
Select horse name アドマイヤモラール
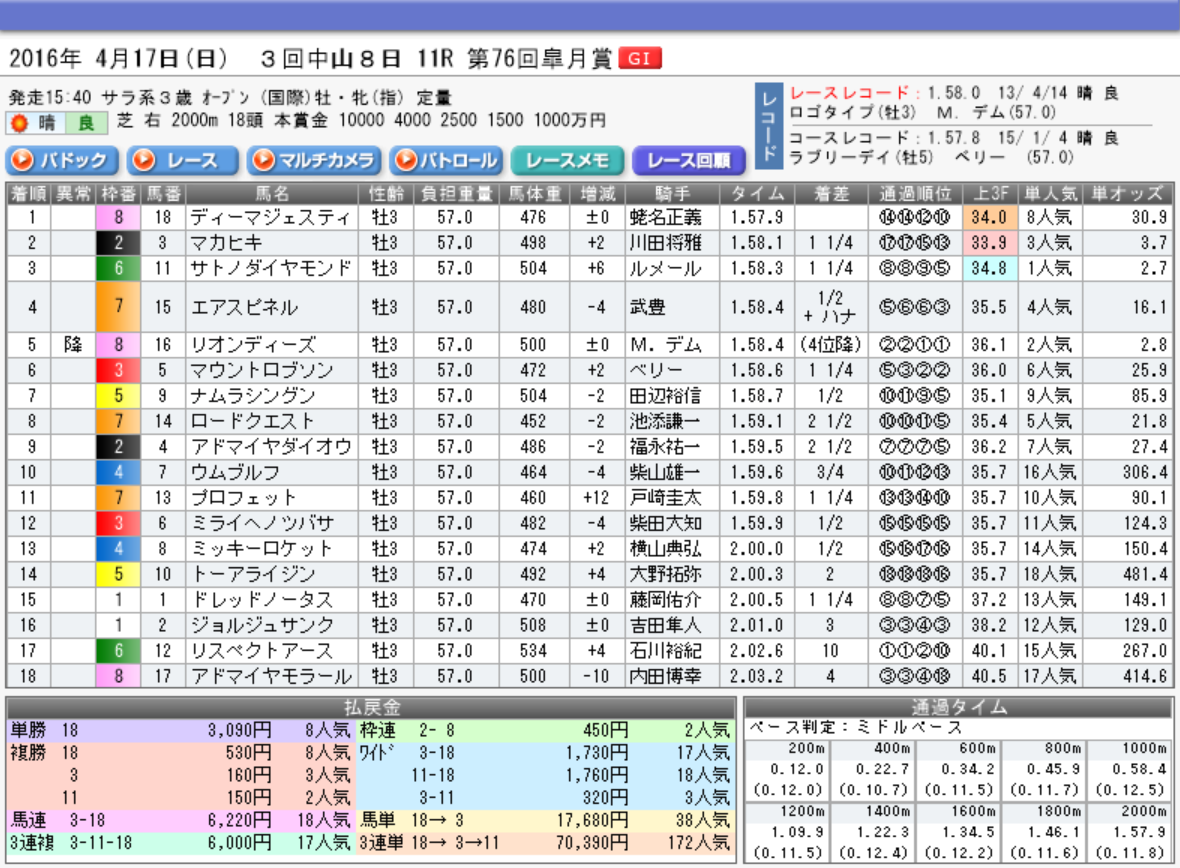pyautogui.click(x=271, y=677)
